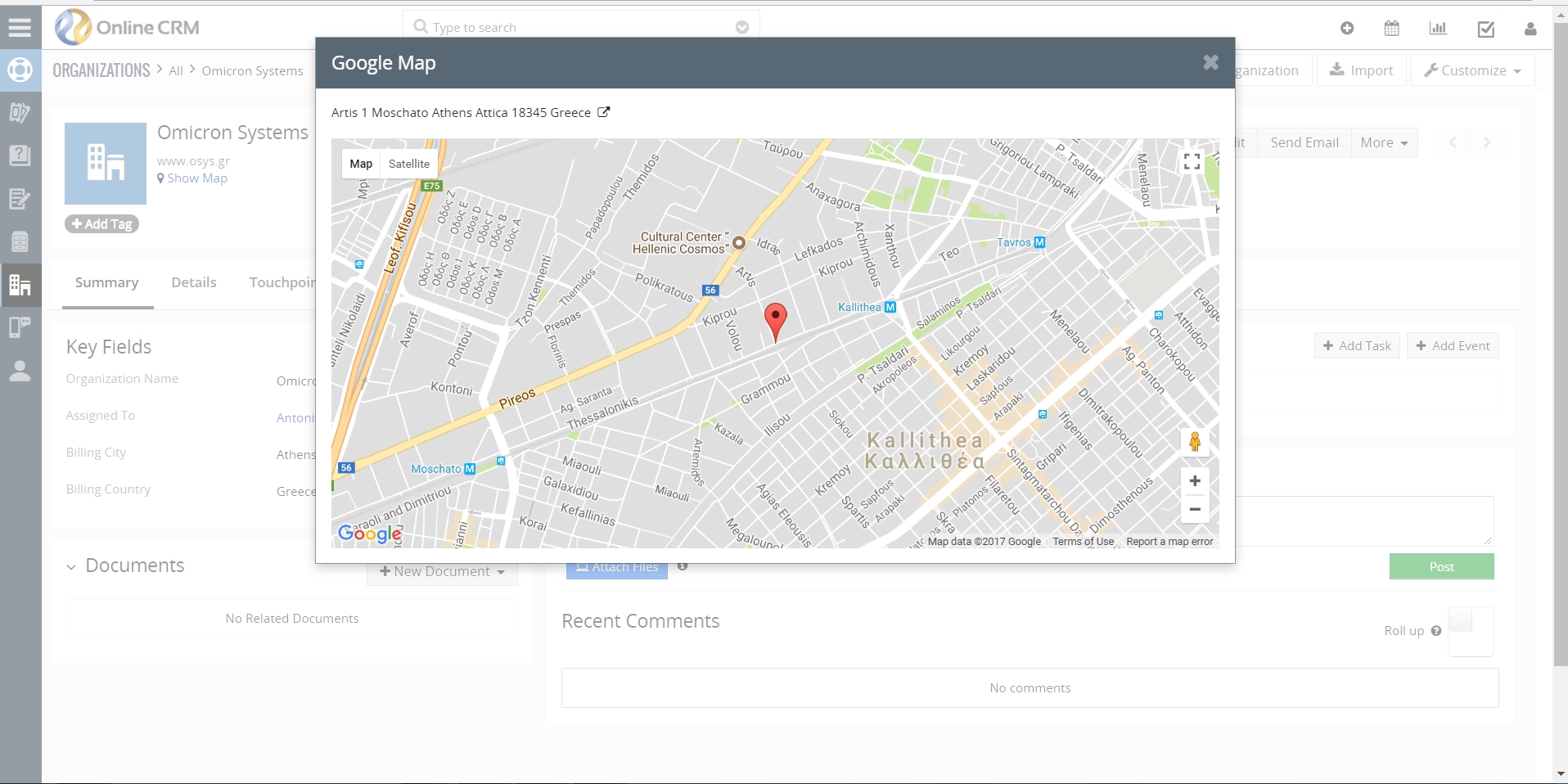Open address in external link icon
Viewport: 1568px width, 784px height.
pos(603,112)
